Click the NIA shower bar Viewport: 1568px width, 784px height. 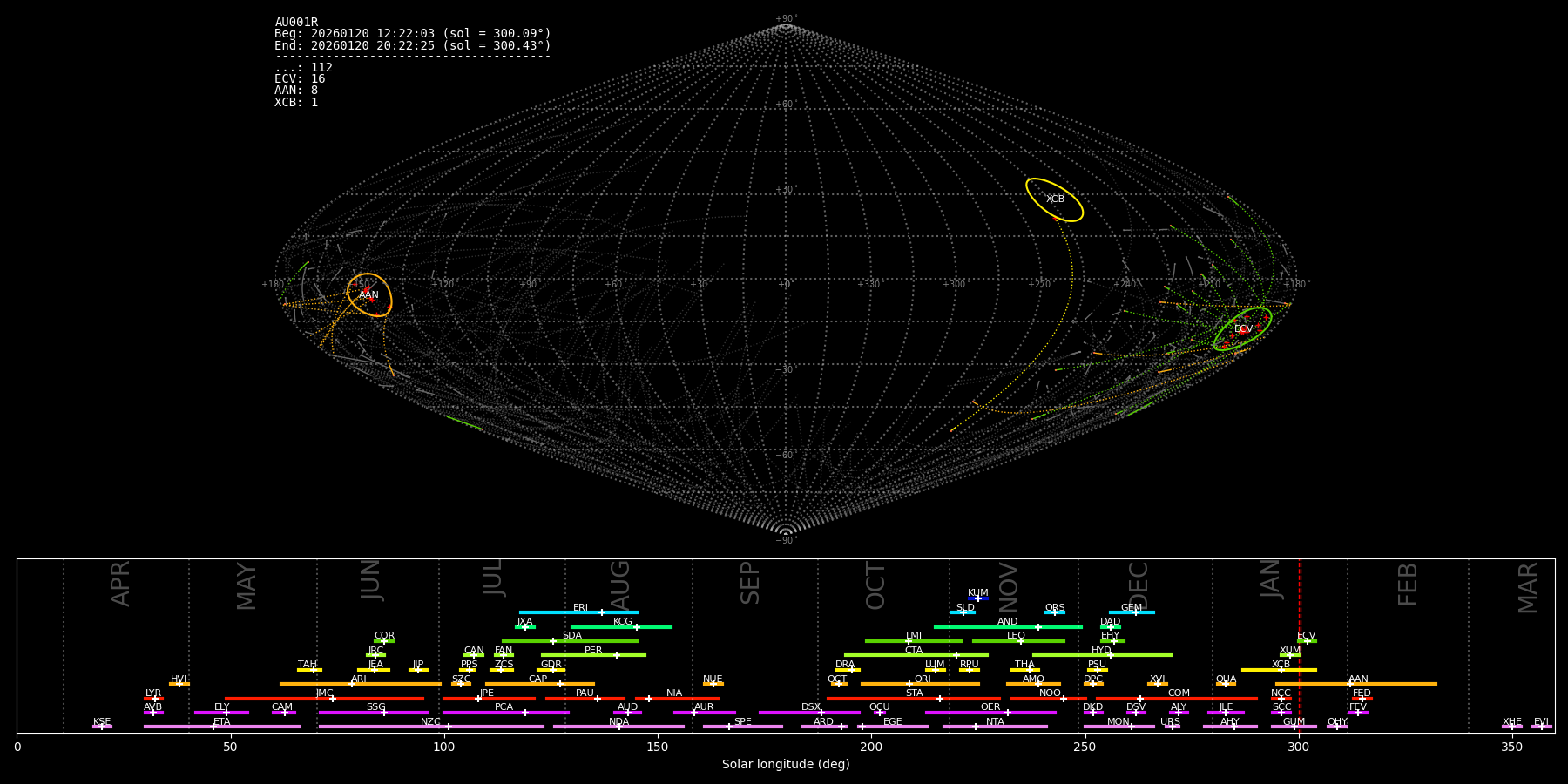point(677,699)
